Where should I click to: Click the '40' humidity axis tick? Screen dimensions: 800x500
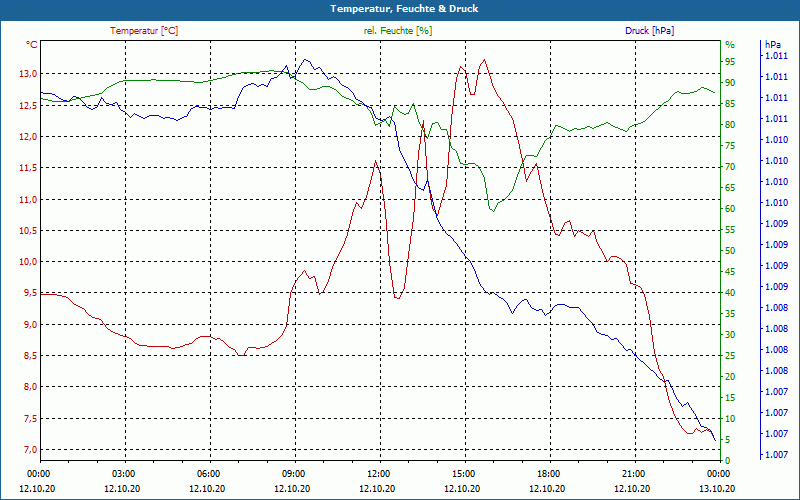coord(730,293)
